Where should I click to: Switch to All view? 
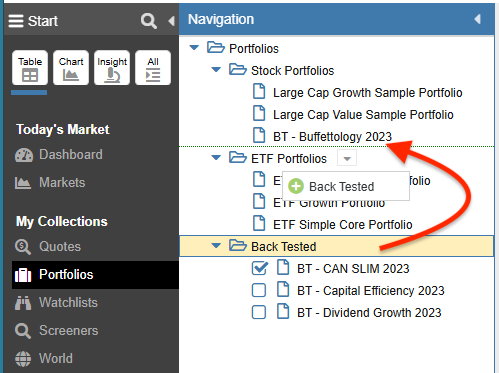(153, 68)
